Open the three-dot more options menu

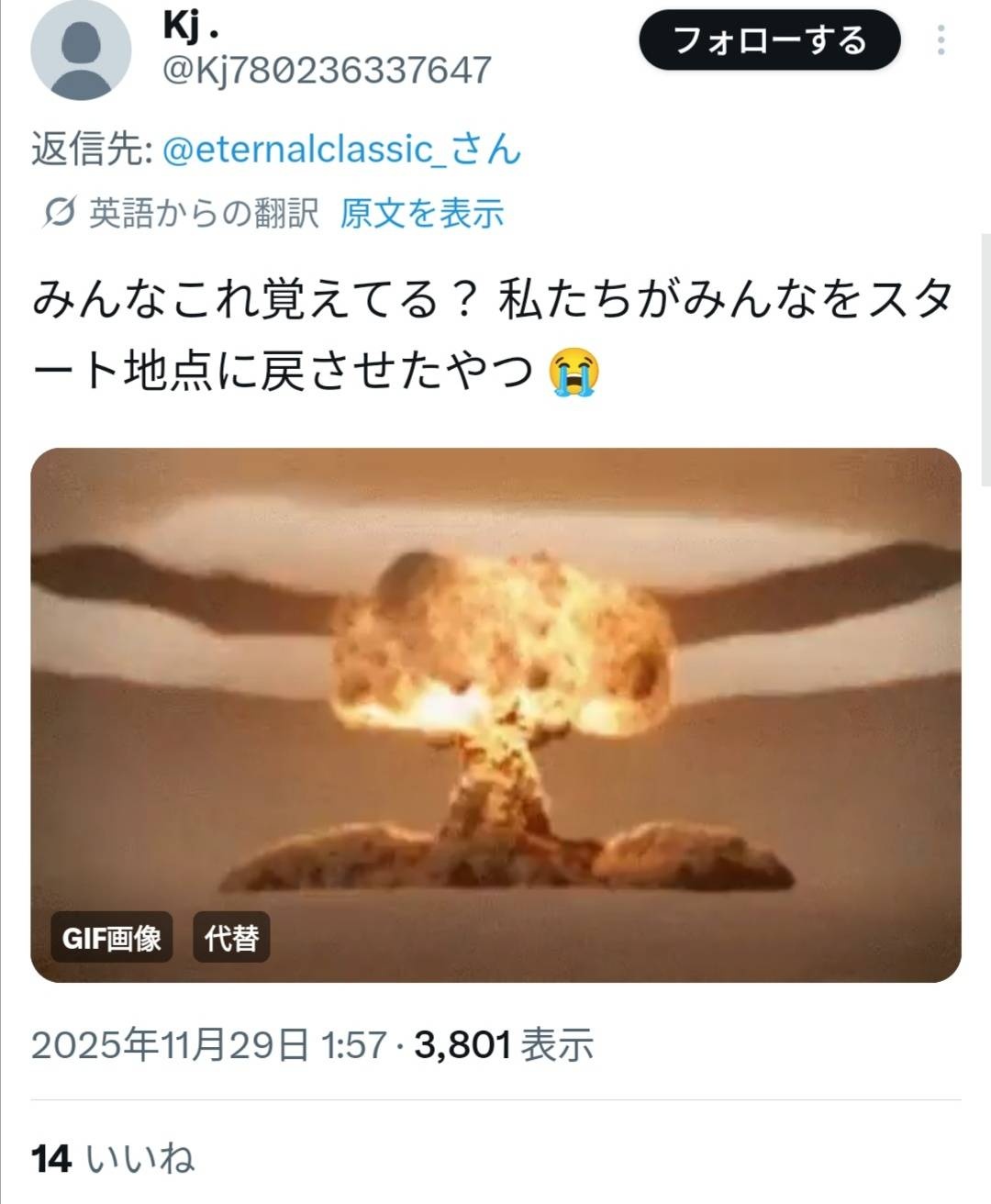pos(941,40)
